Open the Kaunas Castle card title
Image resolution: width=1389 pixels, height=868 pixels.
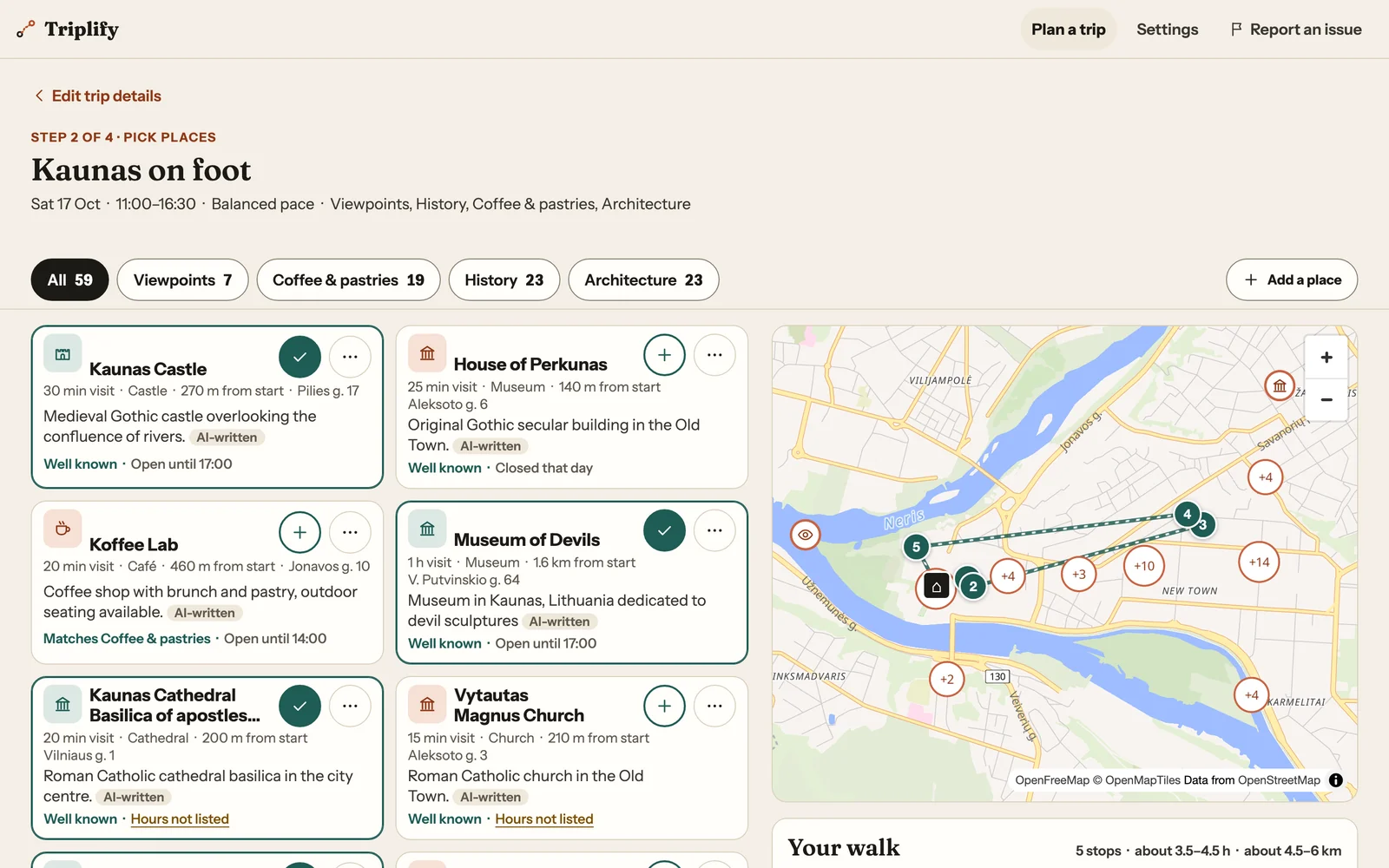[x=148, y=369]
